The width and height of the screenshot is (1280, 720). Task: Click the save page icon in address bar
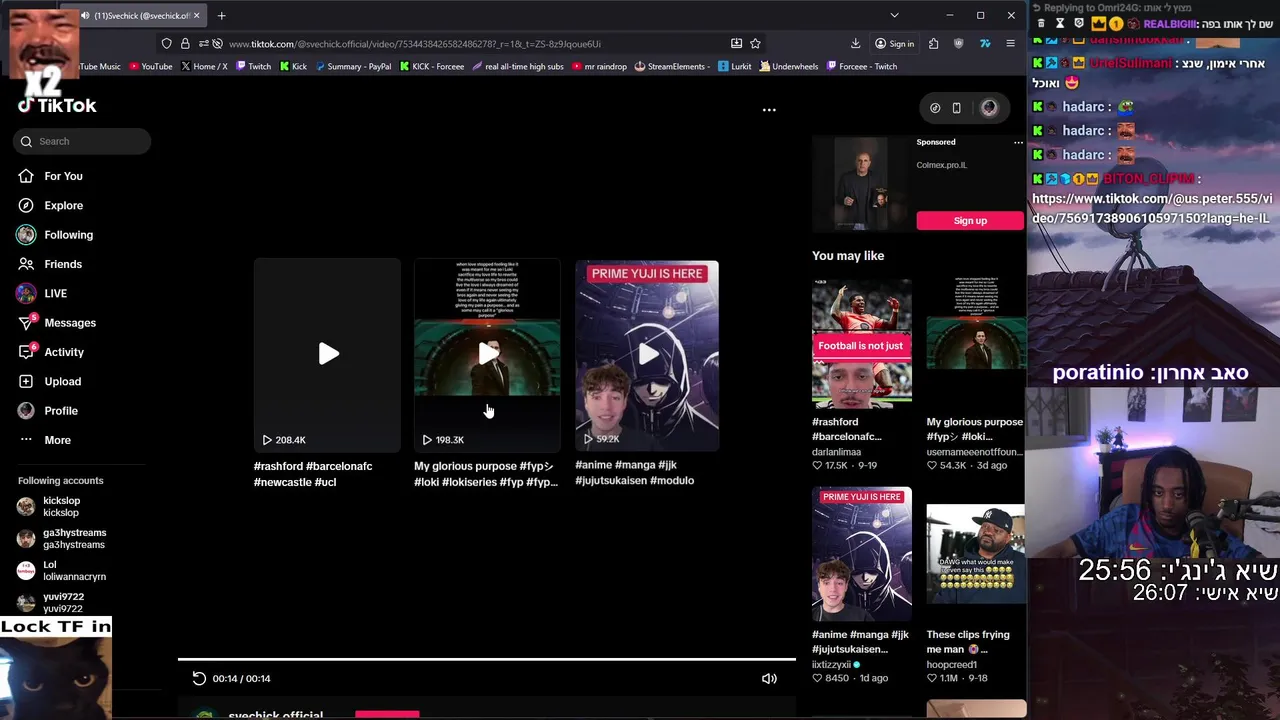[736, 43]
